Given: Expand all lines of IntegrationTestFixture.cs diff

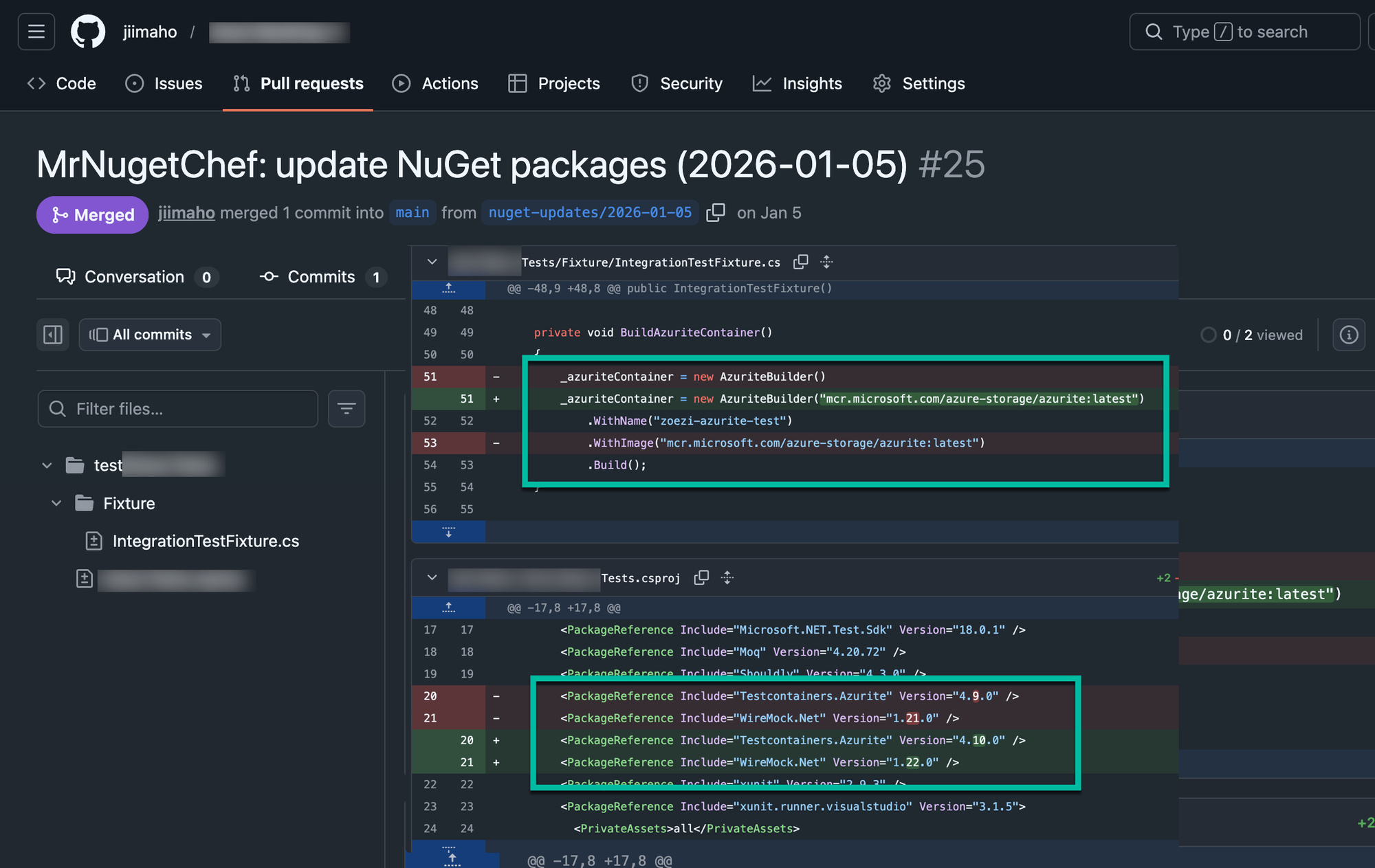Looking at the screenshot, I should click(827, 262).
